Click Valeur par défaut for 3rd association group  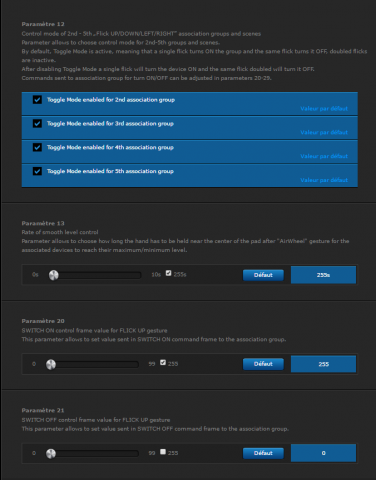coord(324,132)
